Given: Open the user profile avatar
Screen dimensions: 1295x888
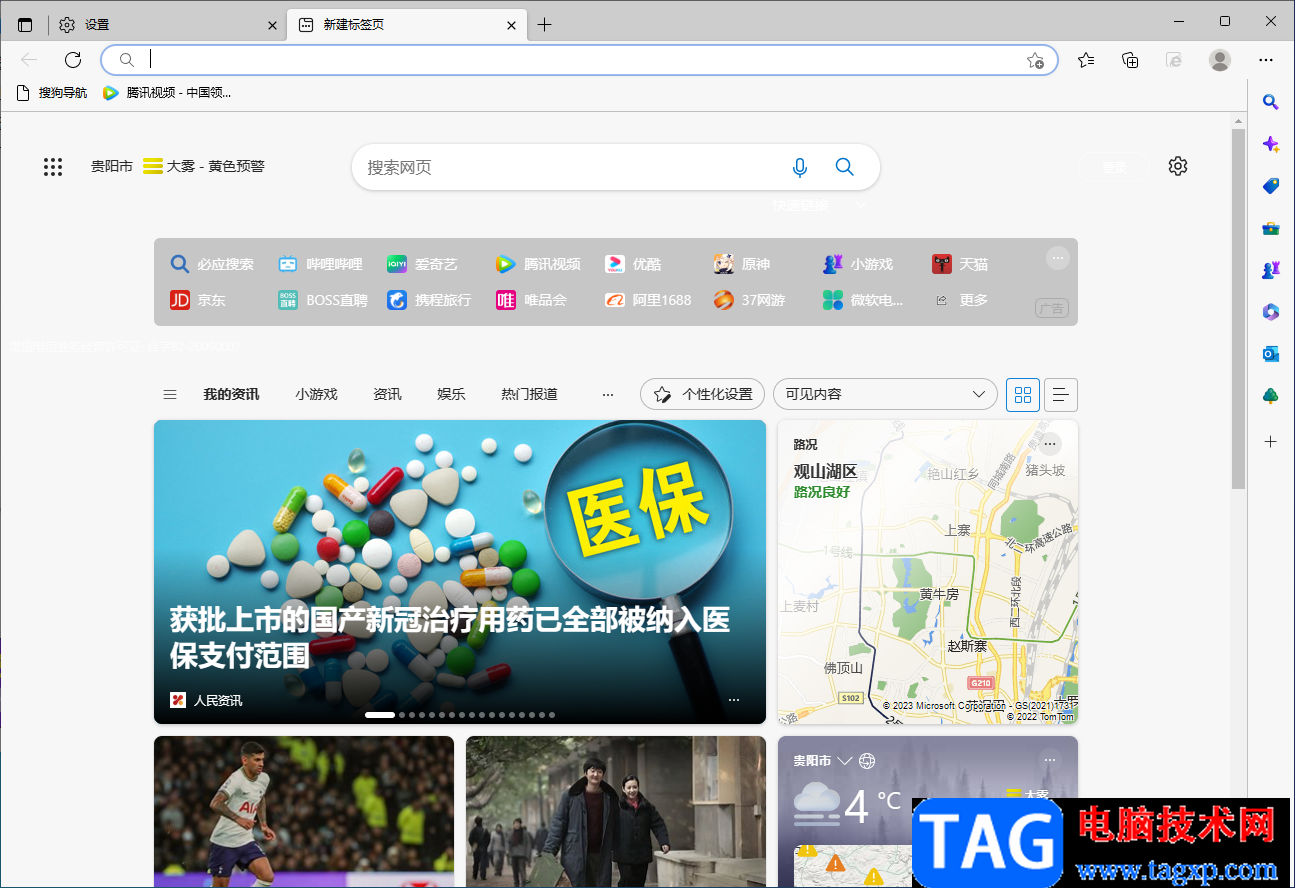Looking at the screenshot, I should coord(1220,60).
